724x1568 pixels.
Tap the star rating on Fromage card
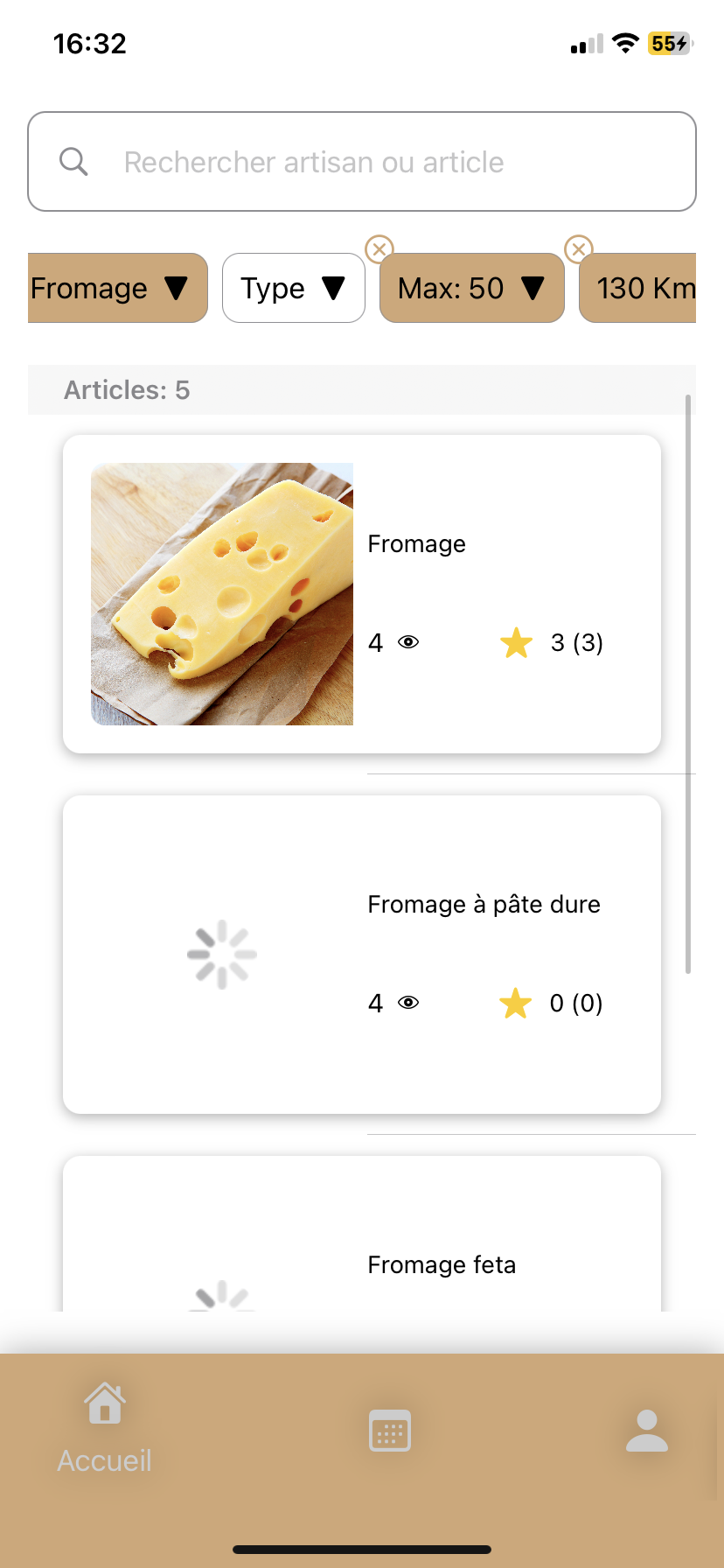517,643
